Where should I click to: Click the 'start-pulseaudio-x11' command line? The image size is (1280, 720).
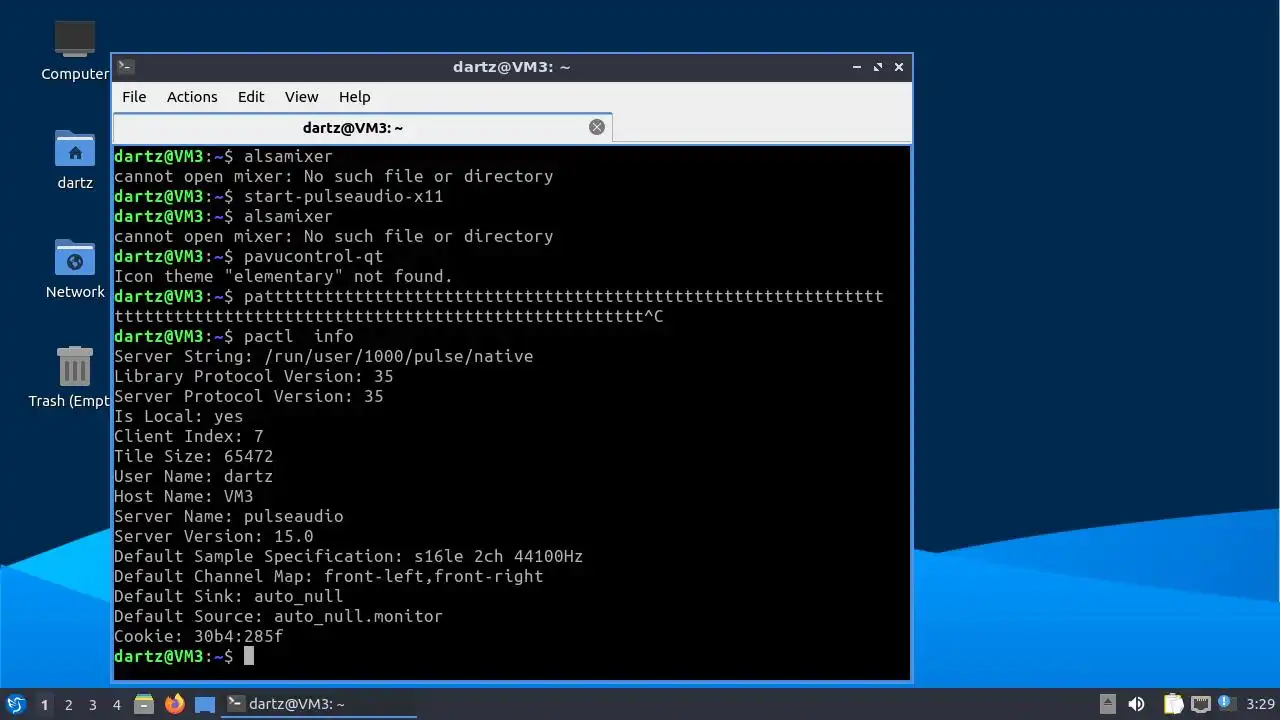click(x=279, y=196)
